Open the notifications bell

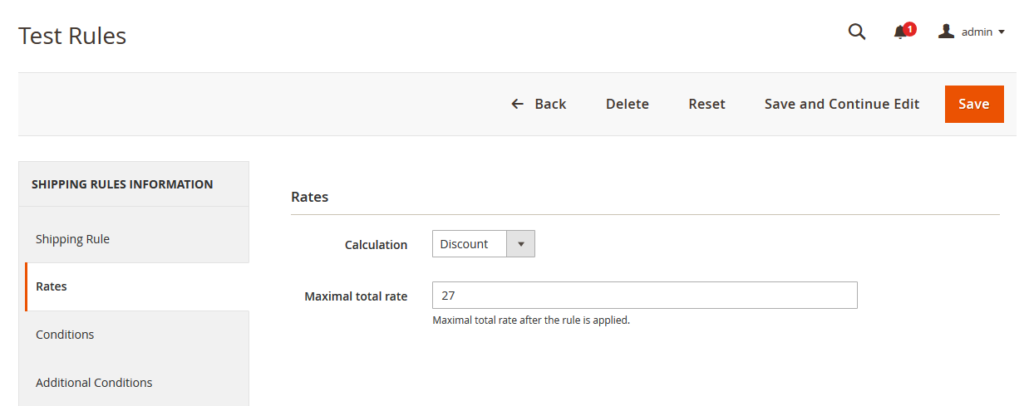pos(901,32)
